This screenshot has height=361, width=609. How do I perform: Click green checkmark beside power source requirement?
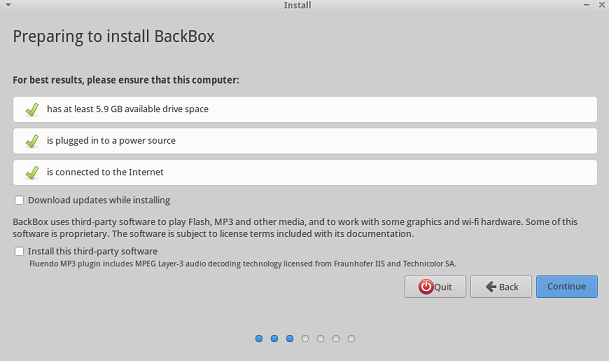pos(32,141)
